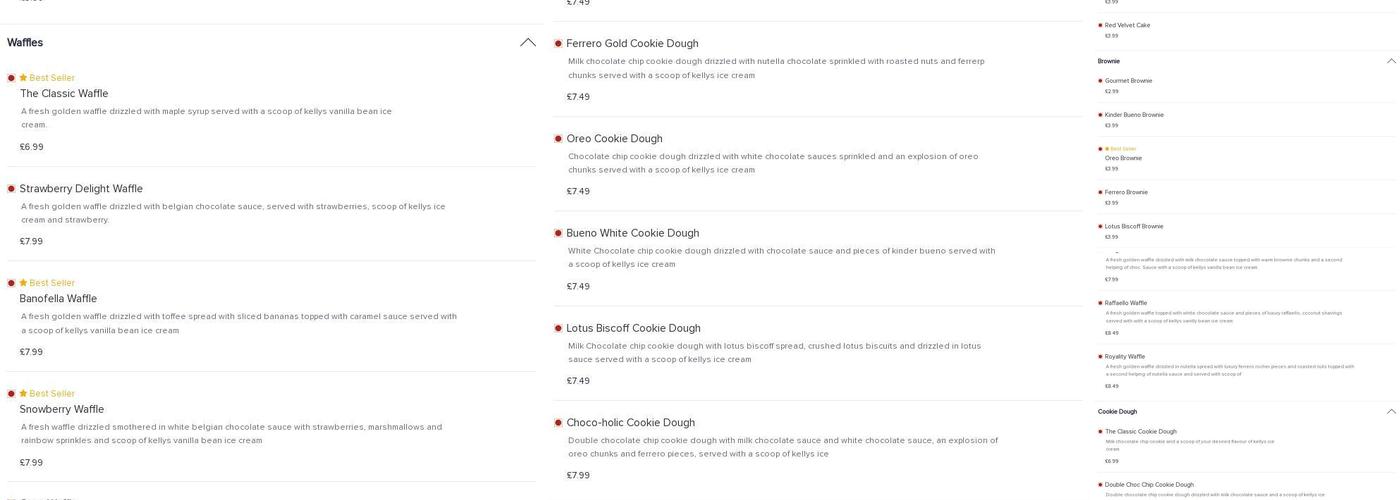This screenshot has height=500, width=1400.
Task: Collapse the Cookie Dough section chevron
Action: click(x=1390, y=412)
